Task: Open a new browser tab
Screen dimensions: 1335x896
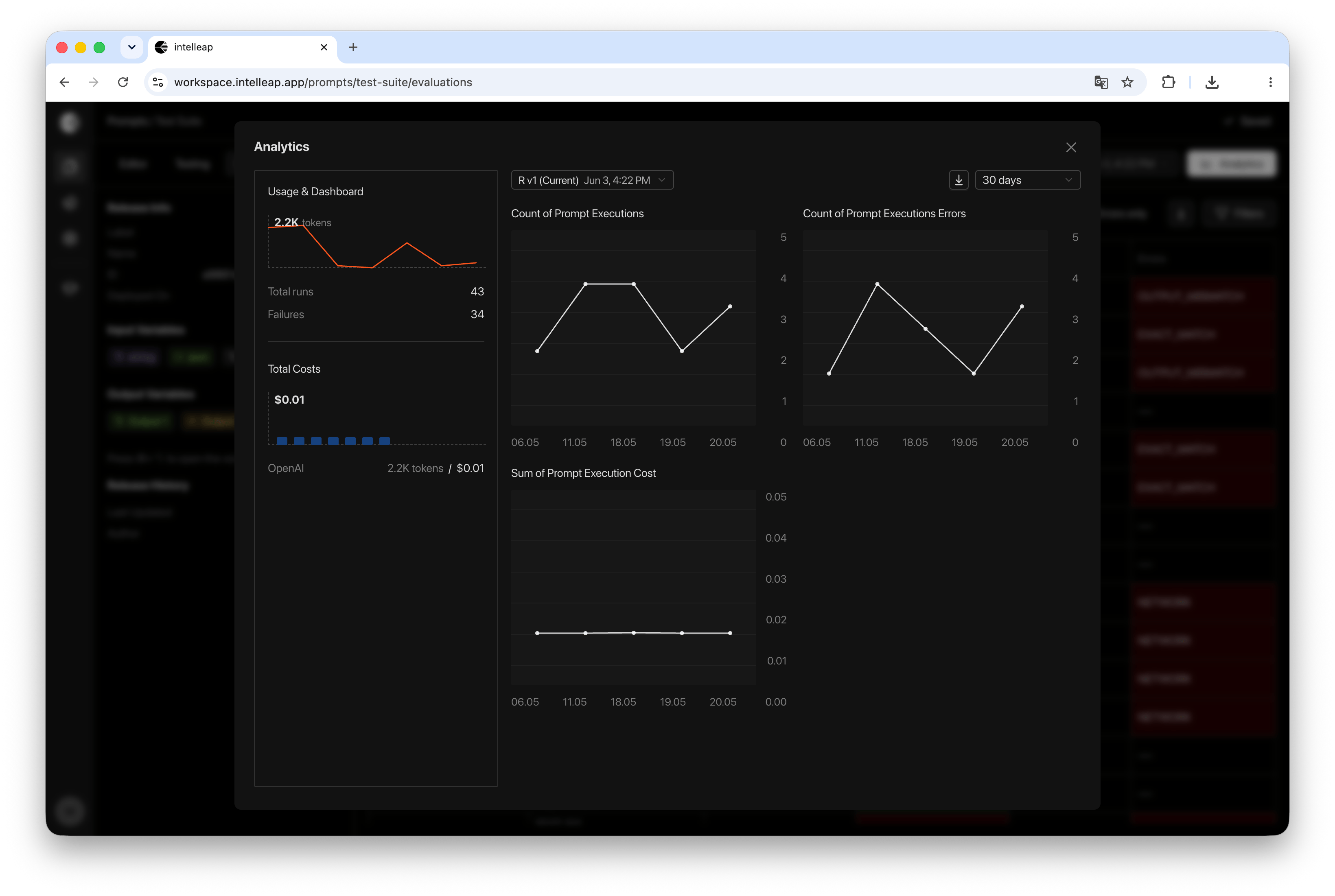Action: 353,48
